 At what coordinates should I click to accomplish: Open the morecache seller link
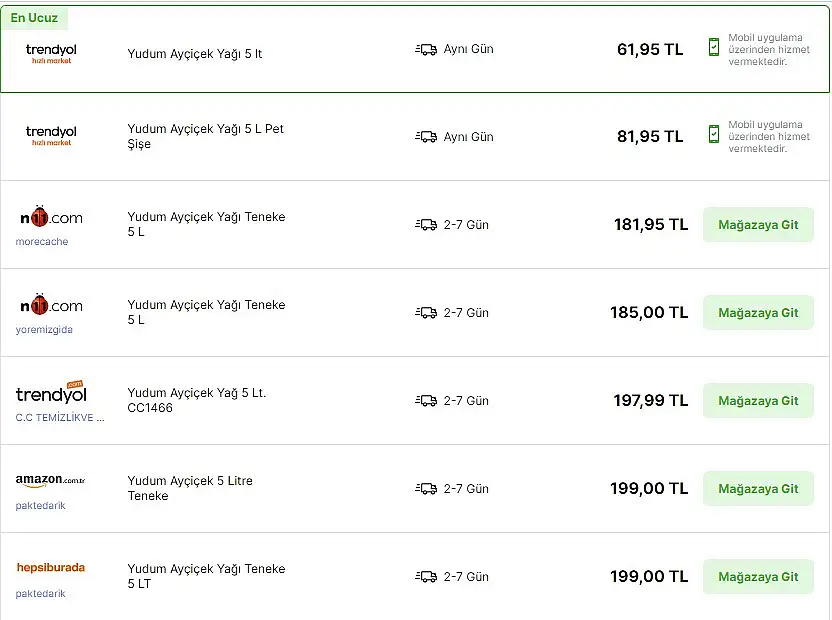(42, 242)
